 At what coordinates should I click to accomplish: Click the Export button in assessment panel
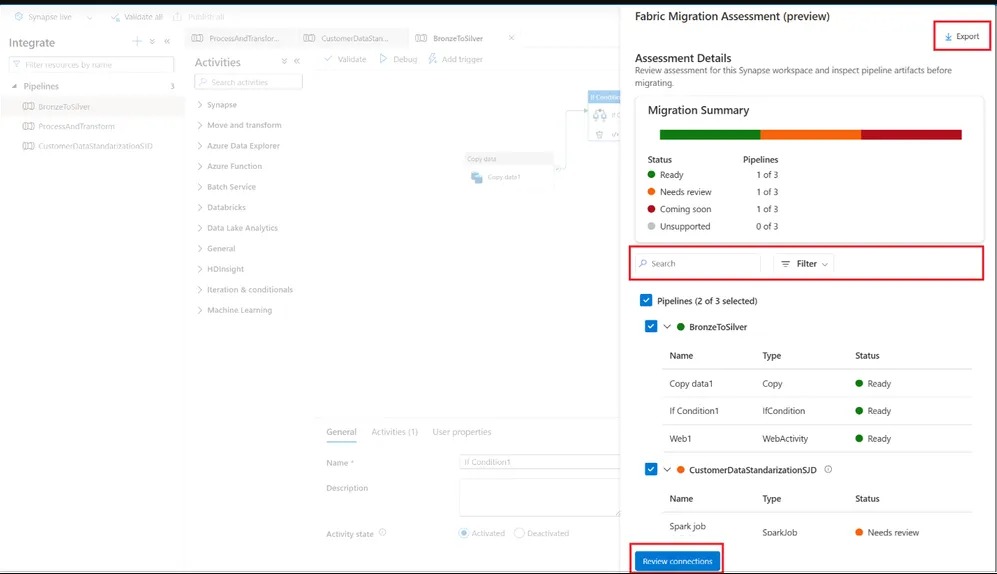click(961, 36)
